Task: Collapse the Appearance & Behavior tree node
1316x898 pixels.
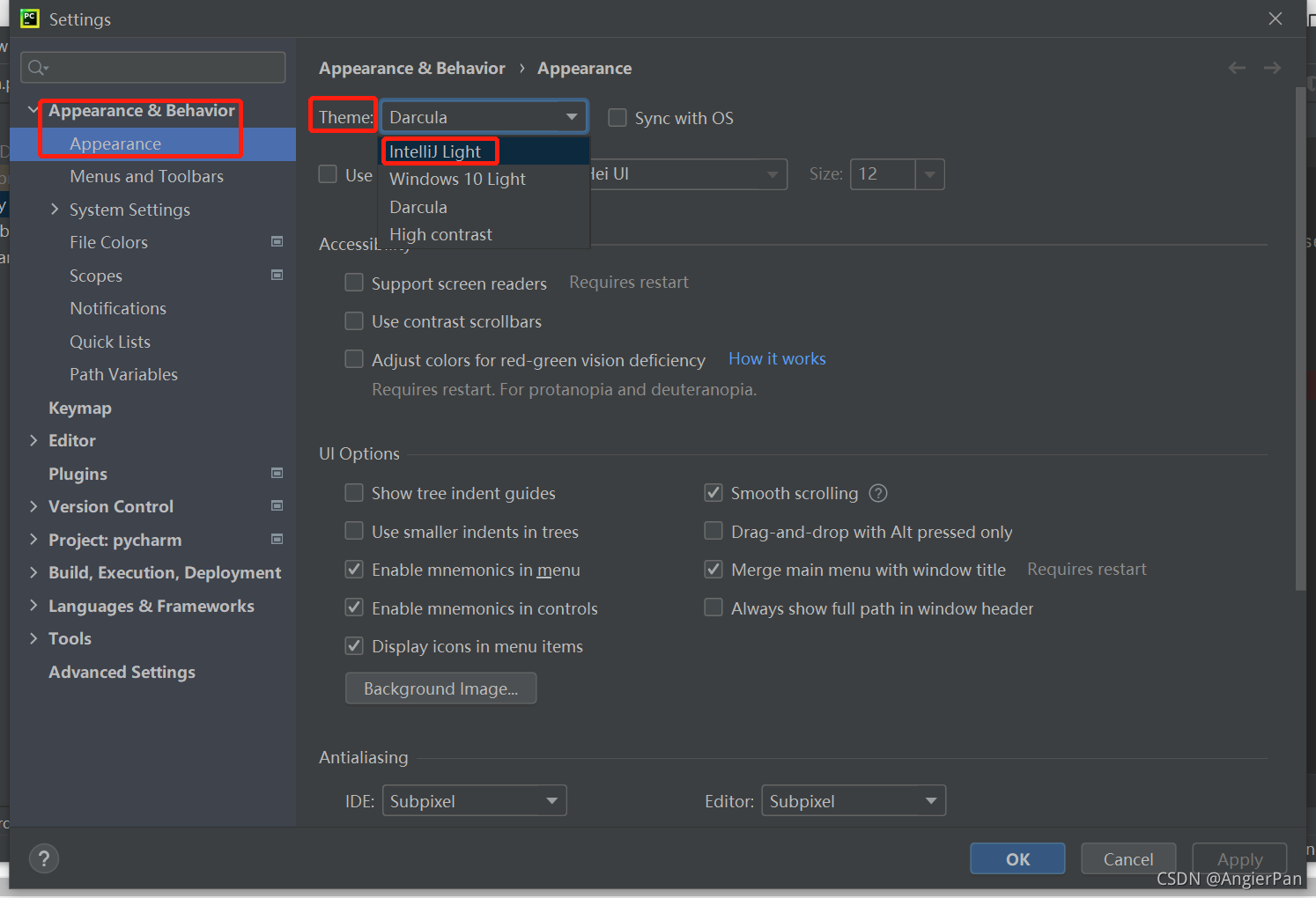Action: [33, 110]
